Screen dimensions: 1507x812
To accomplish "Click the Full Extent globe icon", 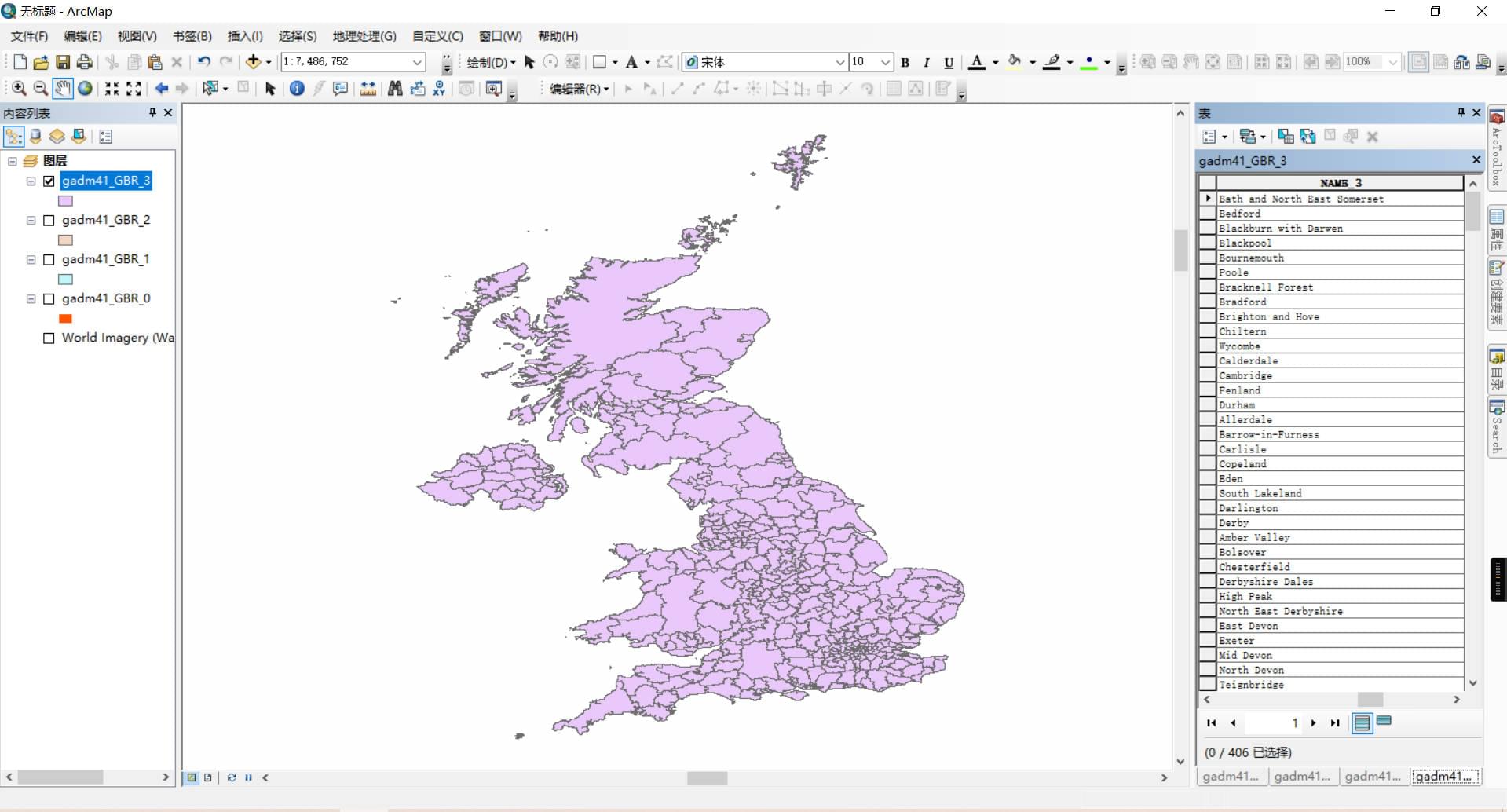I will pos(85,89).
